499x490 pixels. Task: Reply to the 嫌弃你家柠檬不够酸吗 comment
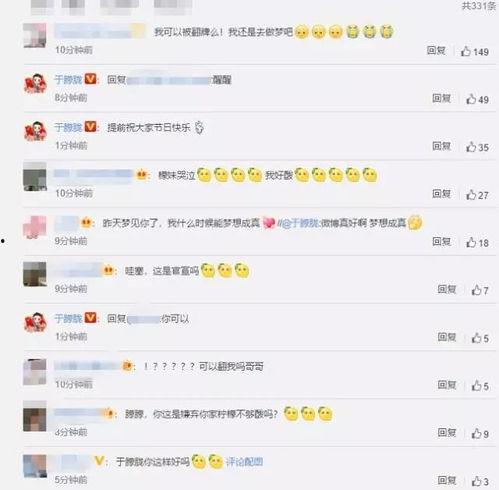pos(447,432)
